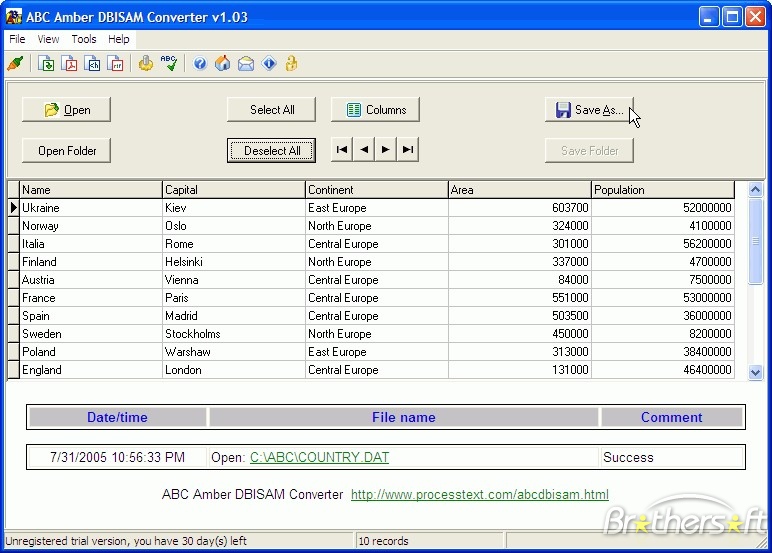The image size is (772, 553).
Task: Select the Madrid capital cell
Action: point(233,316)
